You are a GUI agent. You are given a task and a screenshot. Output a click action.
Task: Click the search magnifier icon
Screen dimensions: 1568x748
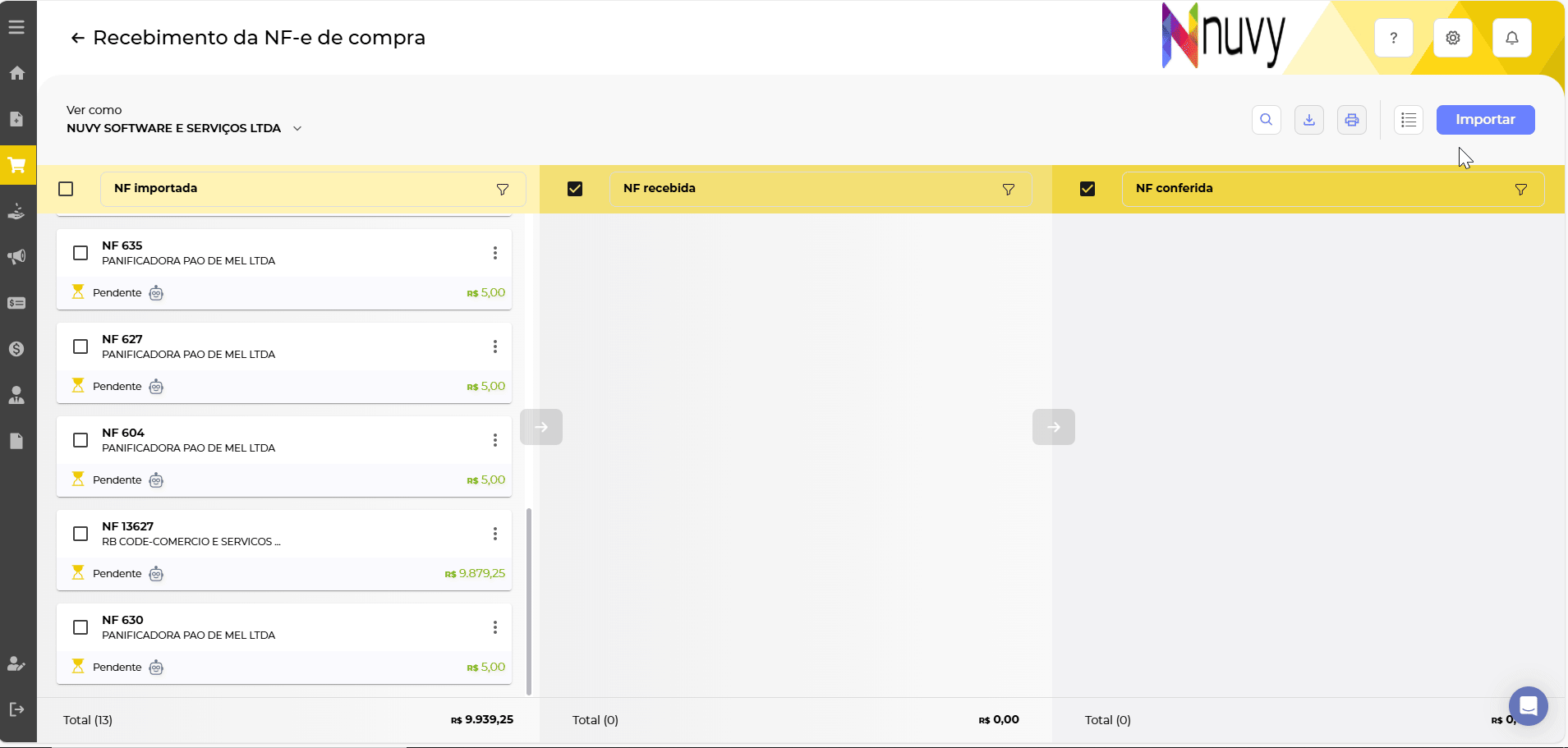point(1266,120)
